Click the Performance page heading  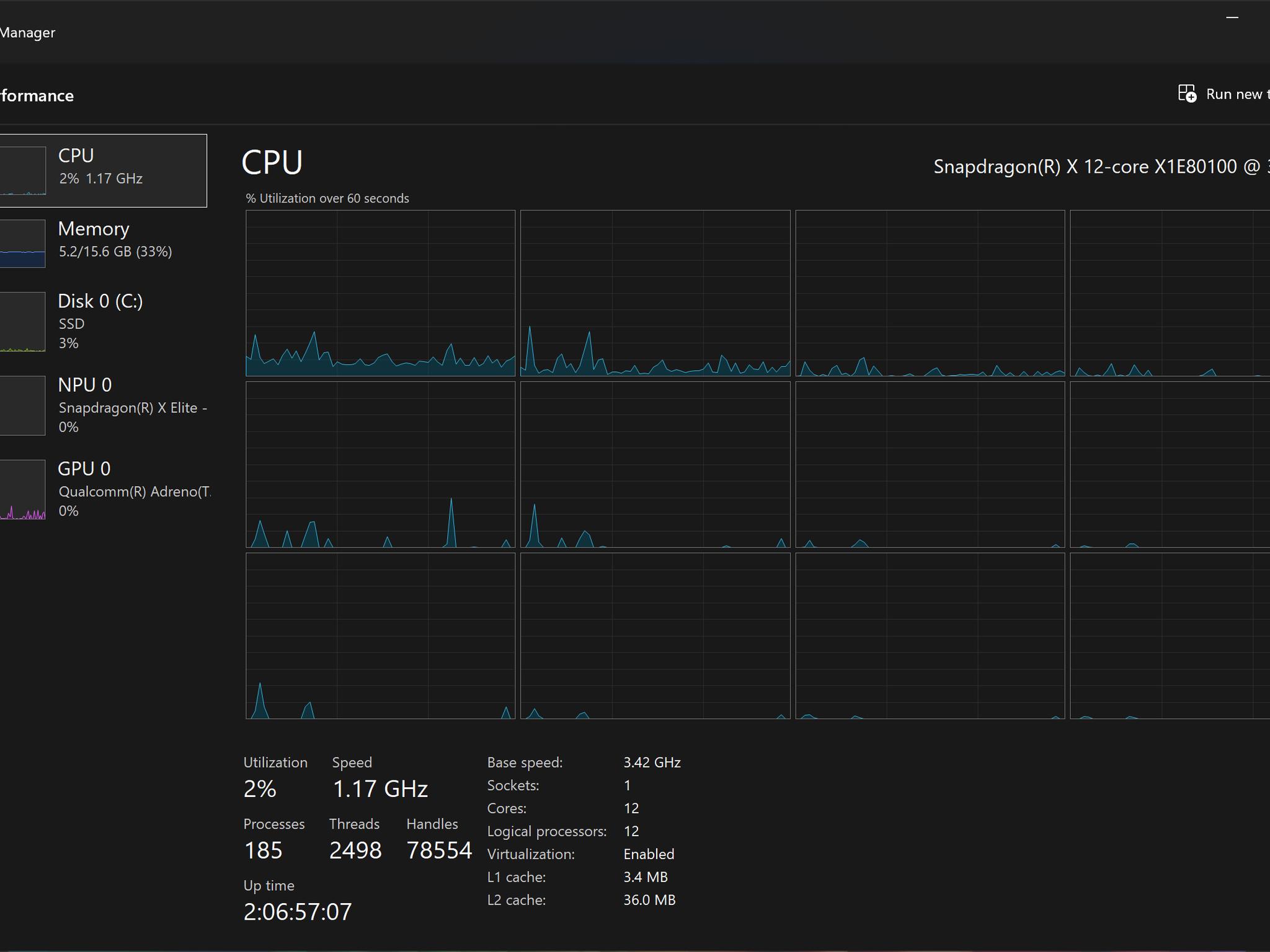37,95
